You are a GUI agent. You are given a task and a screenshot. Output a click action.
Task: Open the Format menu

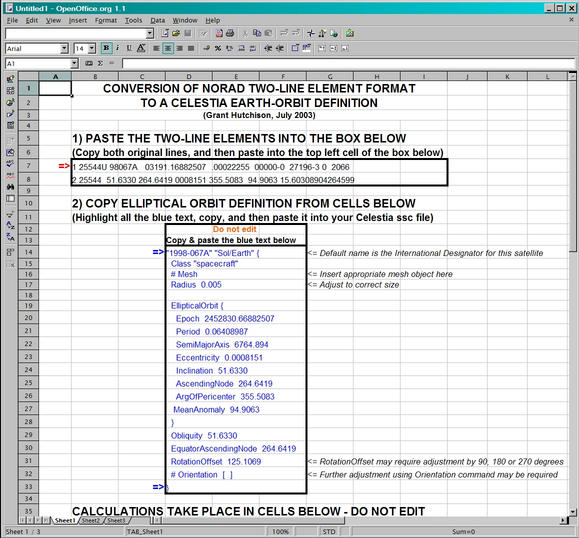[106, 20]
